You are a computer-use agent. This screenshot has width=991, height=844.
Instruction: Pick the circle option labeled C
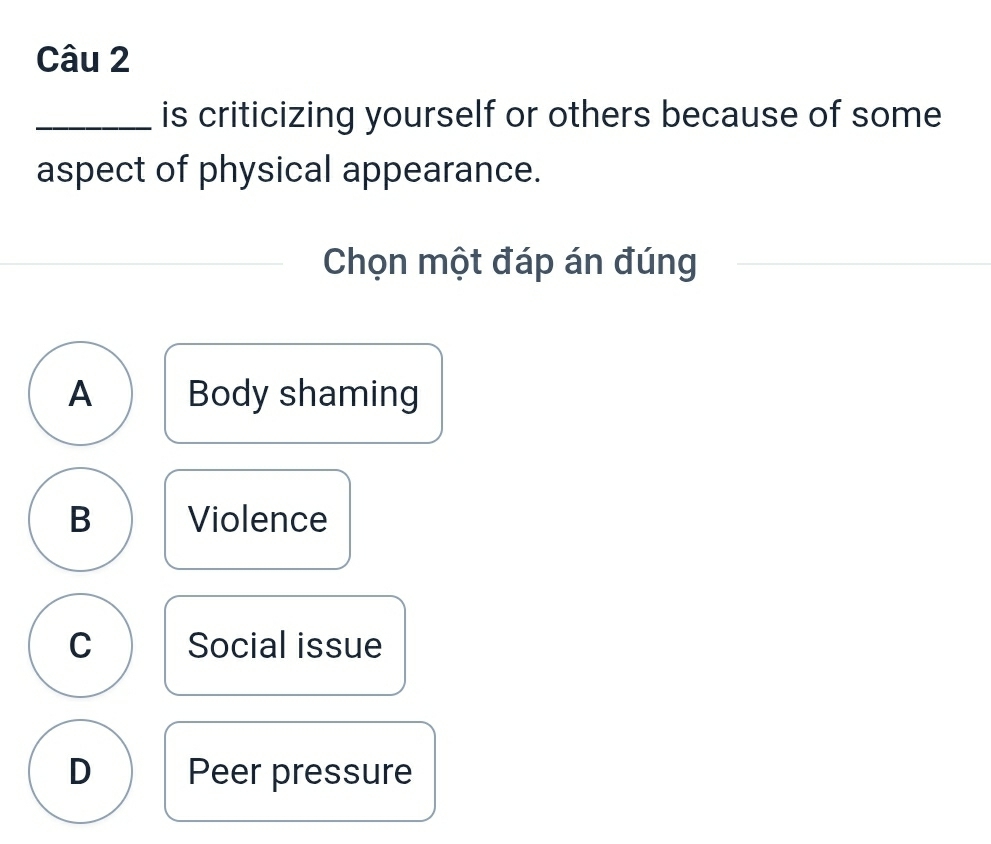tap(80, 646)
